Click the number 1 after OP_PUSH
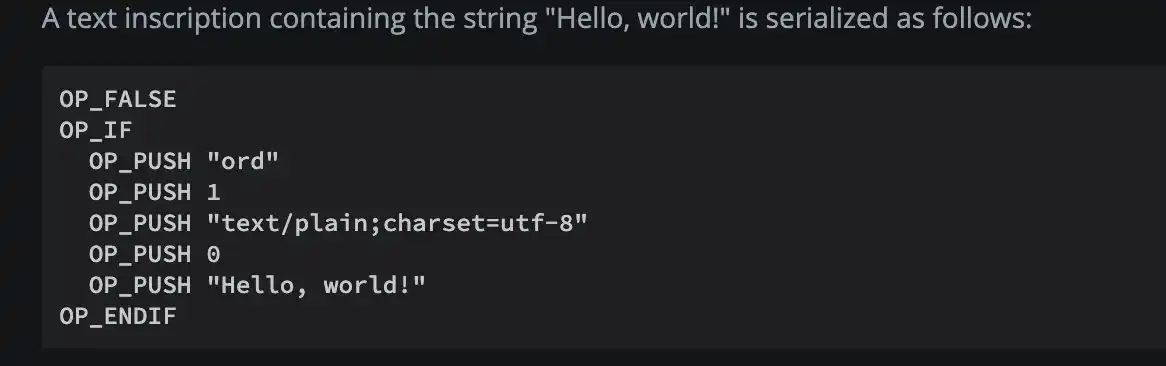 pos(213,192)
